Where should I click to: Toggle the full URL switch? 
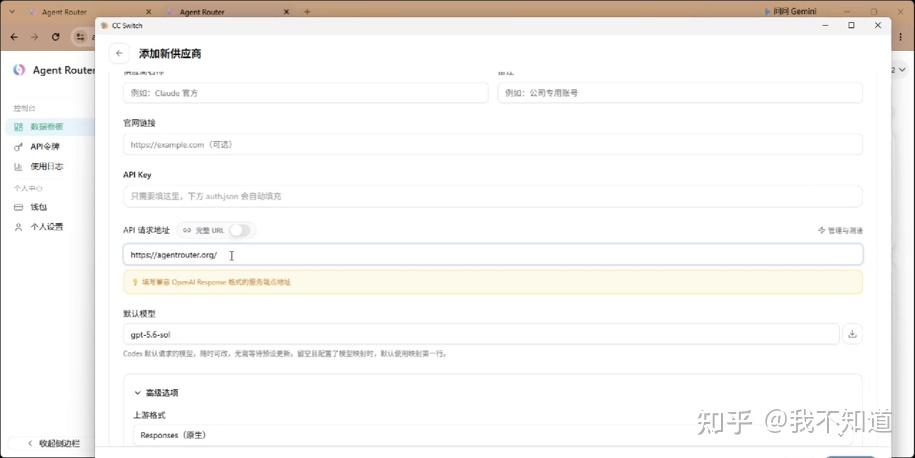(239, 230)
